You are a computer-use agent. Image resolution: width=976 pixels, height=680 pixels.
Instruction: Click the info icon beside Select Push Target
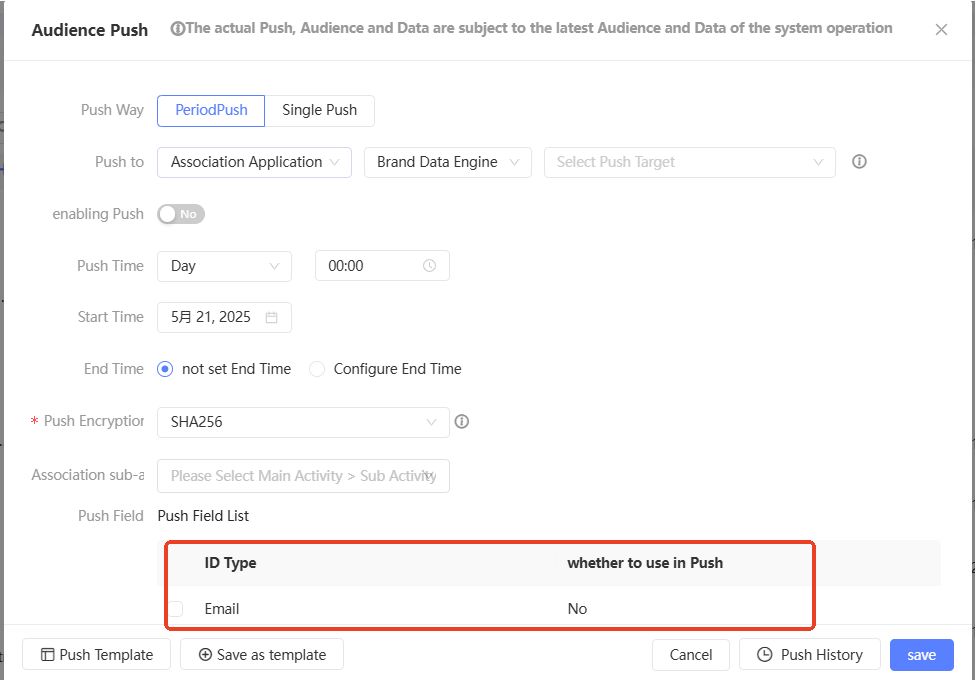[859, 162]
